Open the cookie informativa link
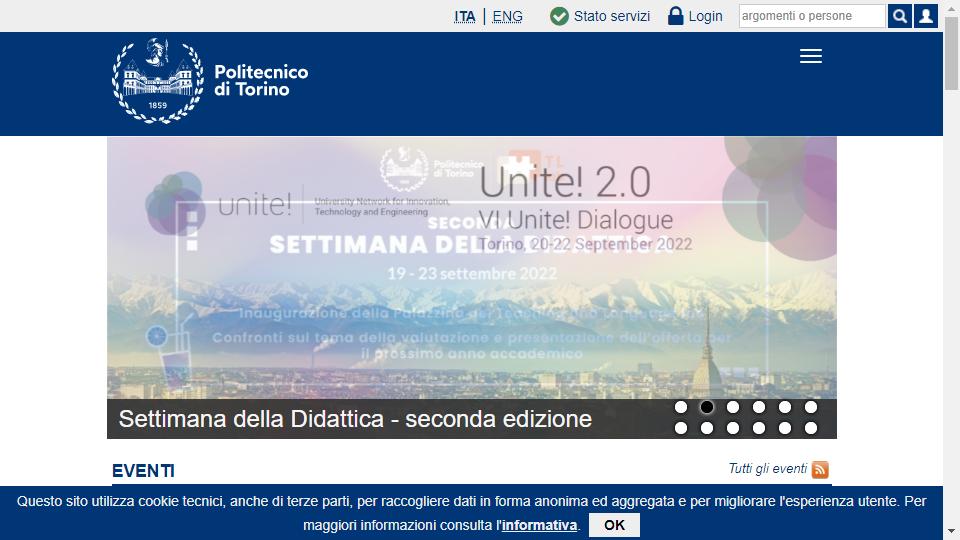The image size is (960, 540). coord(539,525)
